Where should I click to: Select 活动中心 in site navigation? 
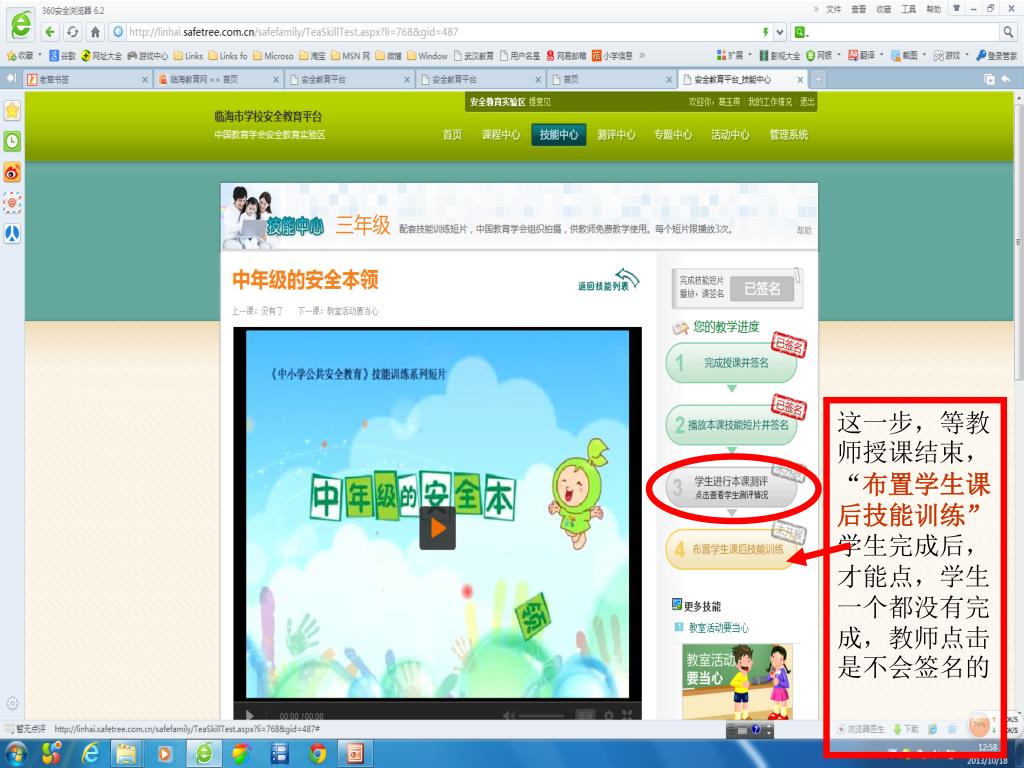click(730, 135)
